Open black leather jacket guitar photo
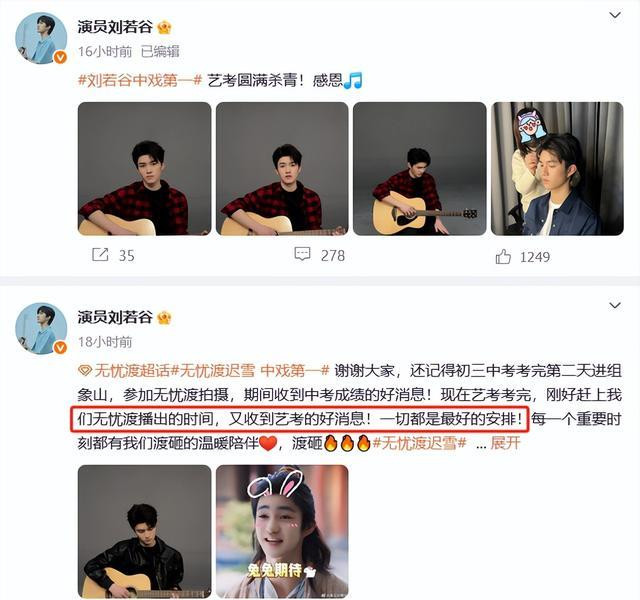This screenshot has height=600, width=640. pyautogui.click(x=144, y=531)
